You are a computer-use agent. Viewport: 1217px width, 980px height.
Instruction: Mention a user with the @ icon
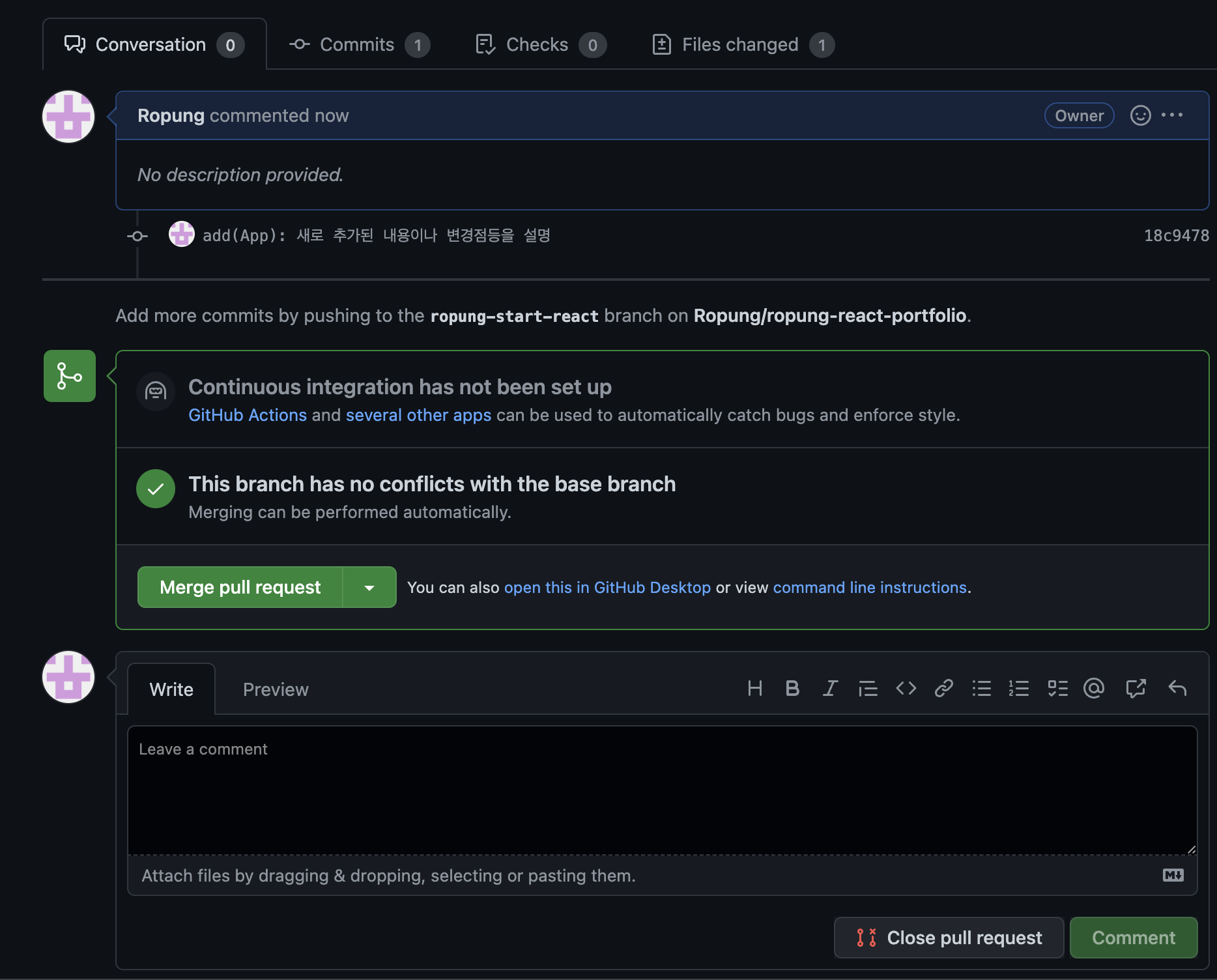click(1094, 688)
